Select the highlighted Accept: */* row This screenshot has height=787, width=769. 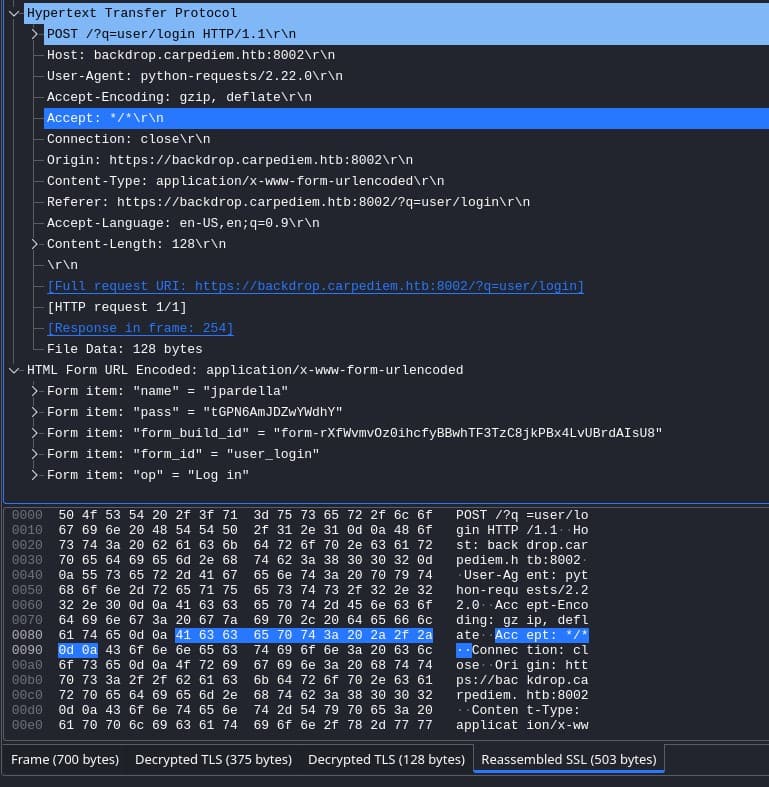407,118
